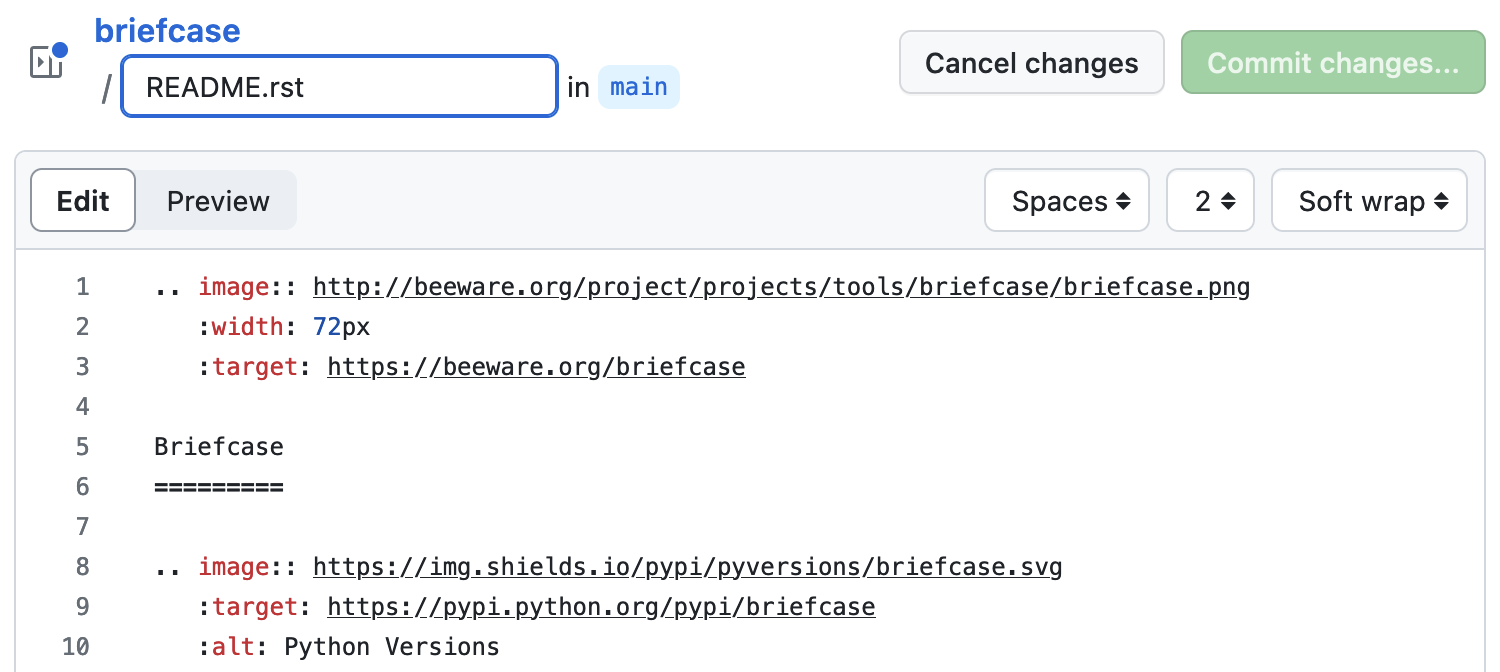Screen dimensions: 1500x672
Task: Click line number 1 in the editor gutter
Action: pyautogui.click(x=82, y=286)
